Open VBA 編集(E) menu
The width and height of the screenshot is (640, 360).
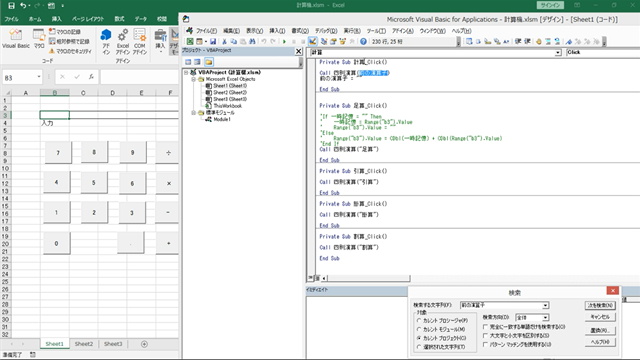[x=231, y=31]
